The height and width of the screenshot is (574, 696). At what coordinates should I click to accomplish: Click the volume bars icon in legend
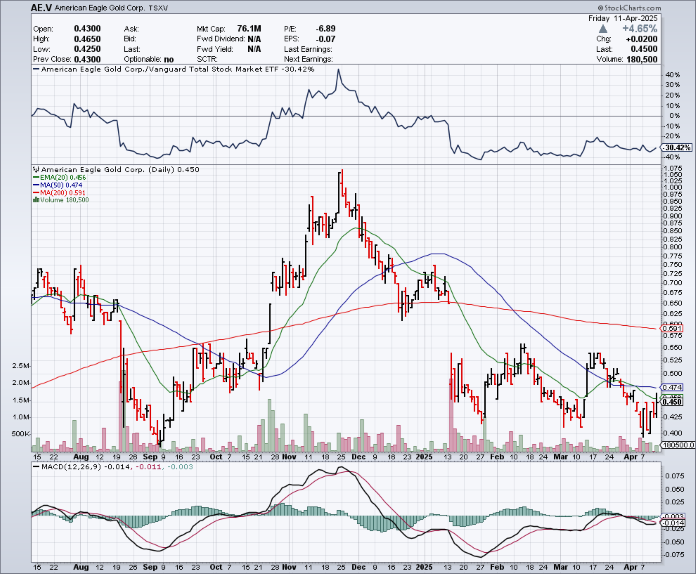tap(36, 200)
